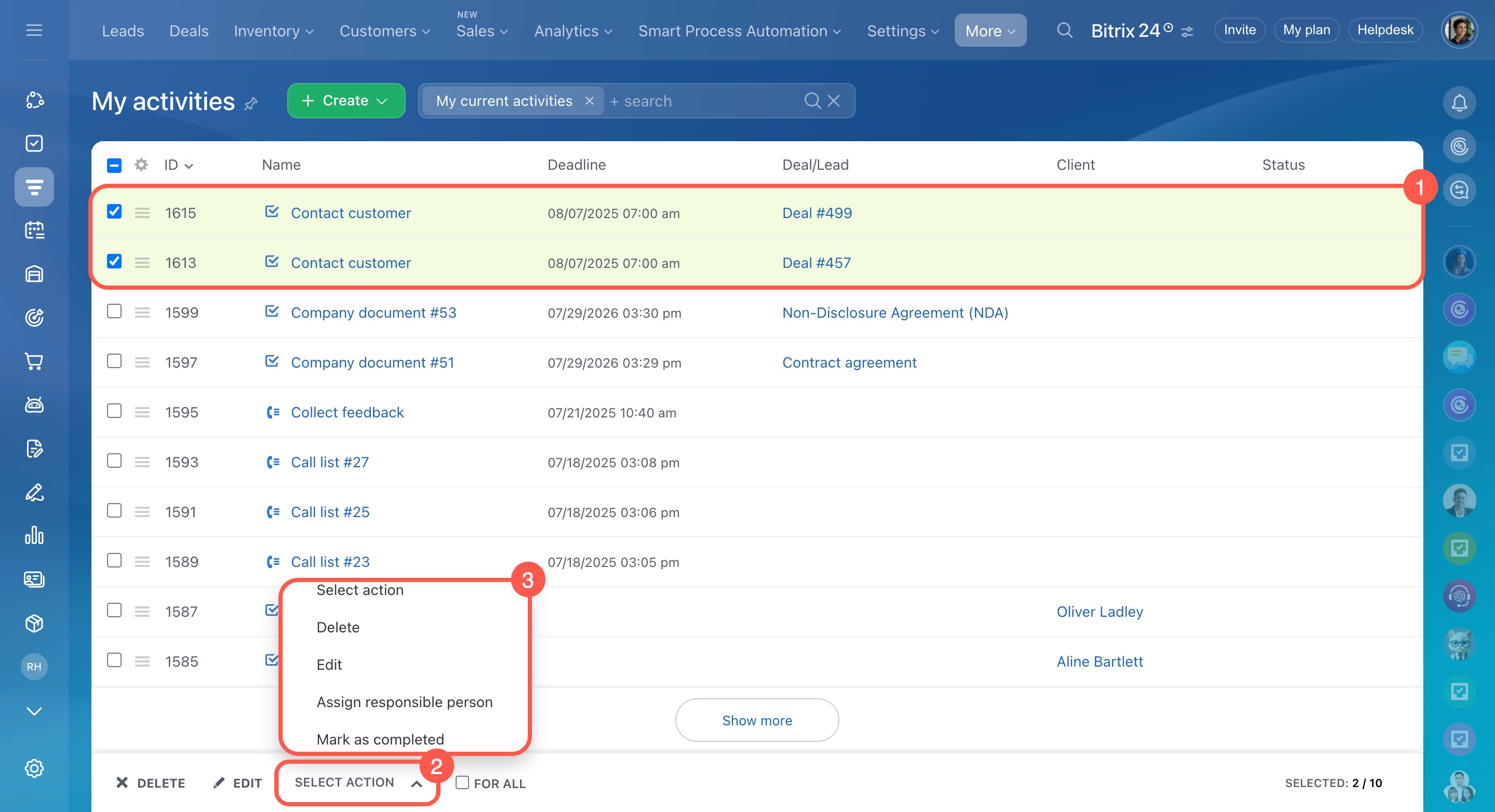Open the hamburger menu icon
The image size is (1495, 812).
point(34,30)
